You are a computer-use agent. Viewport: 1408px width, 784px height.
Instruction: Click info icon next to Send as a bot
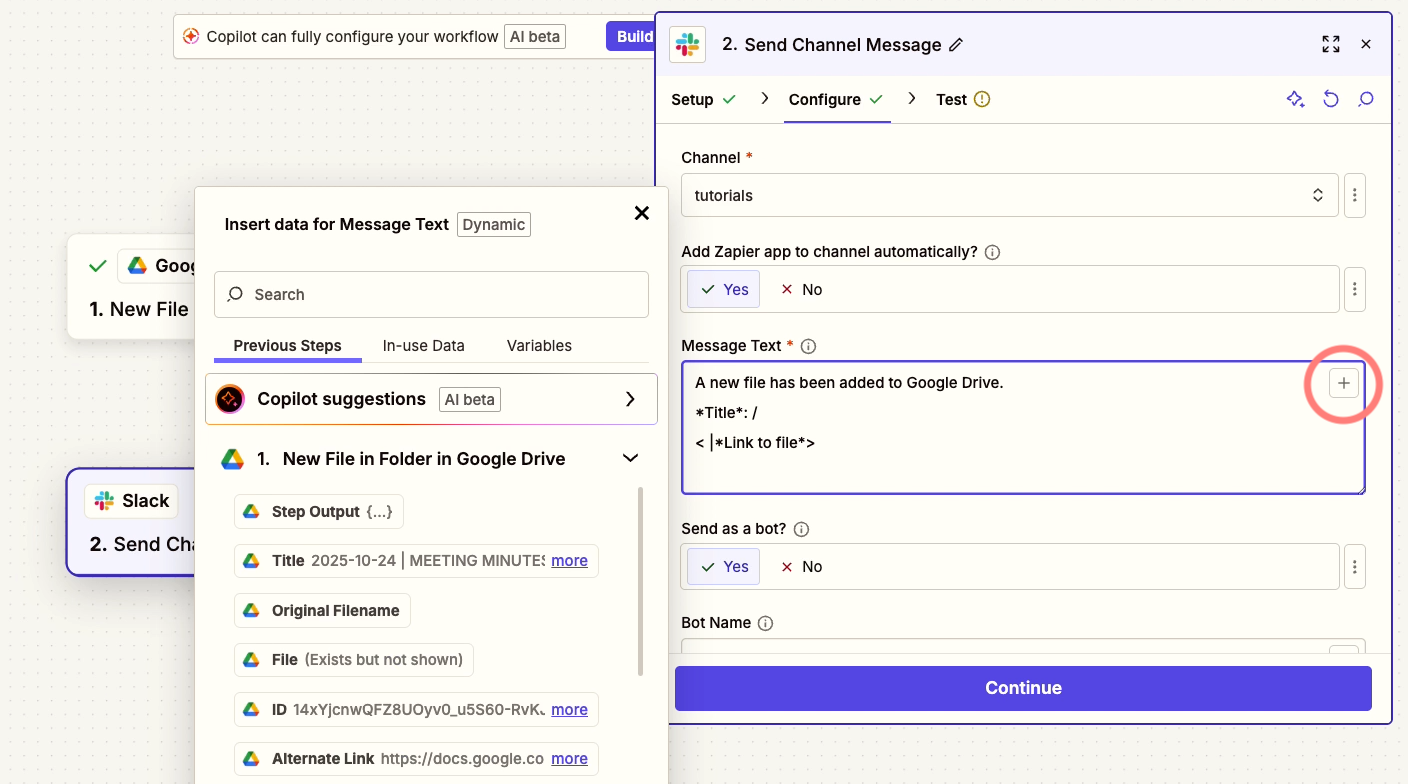pyautogui.click(x=802, y=529)
